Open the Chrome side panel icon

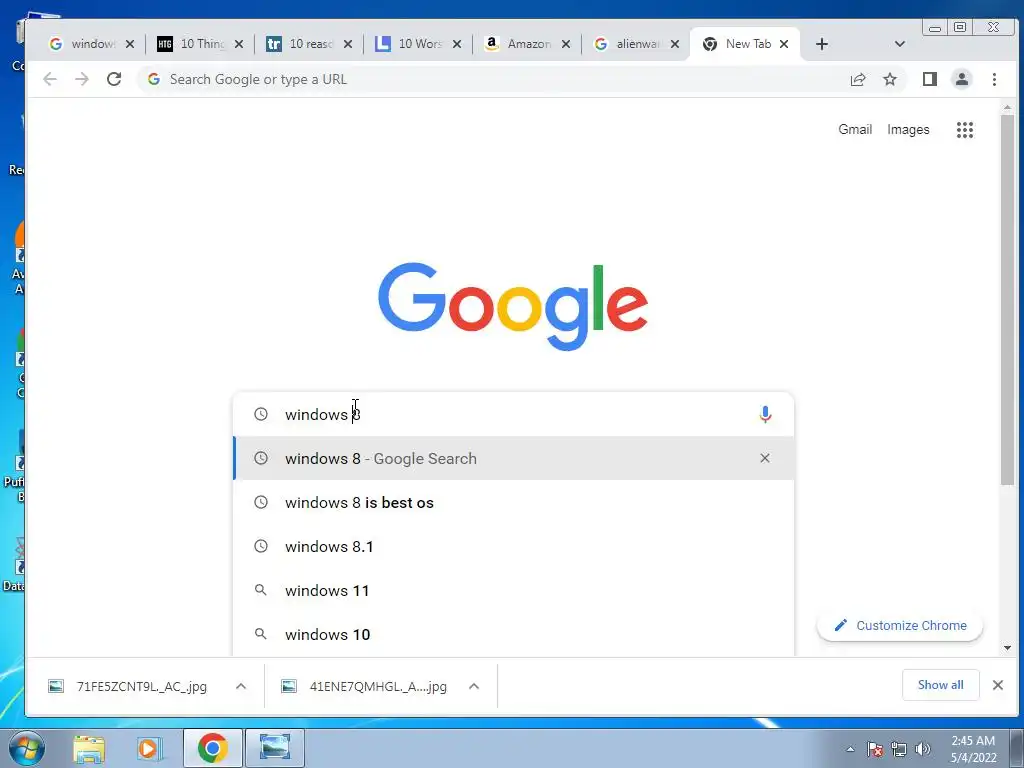pyautogui.click(x=929, y=79)
